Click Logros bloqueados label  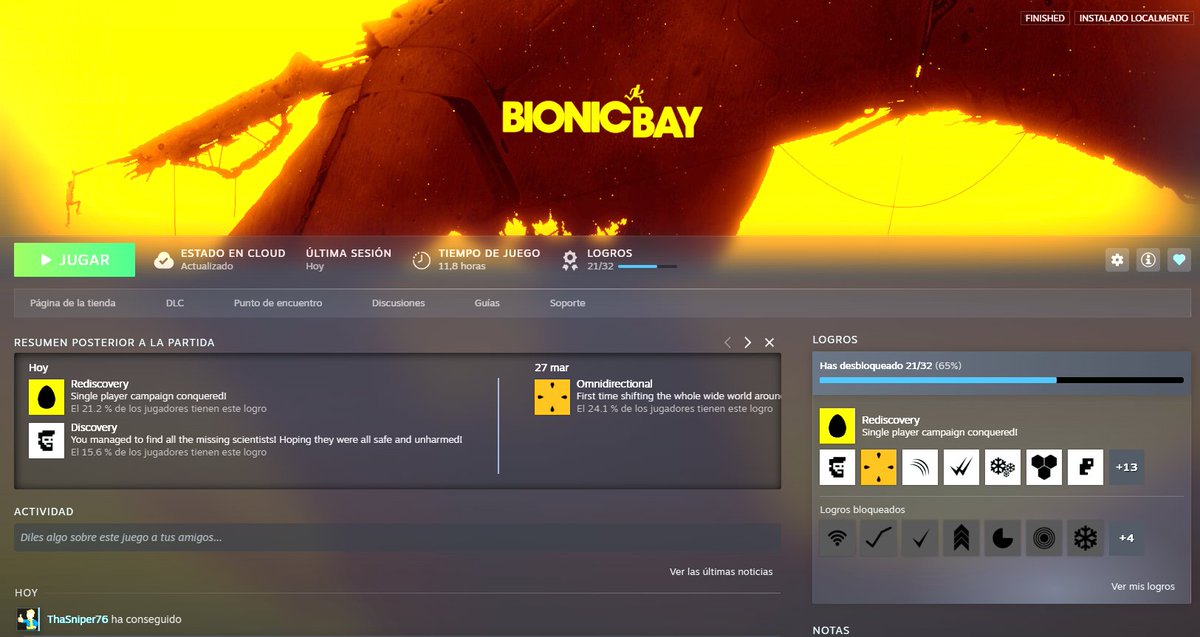point(860,510)
